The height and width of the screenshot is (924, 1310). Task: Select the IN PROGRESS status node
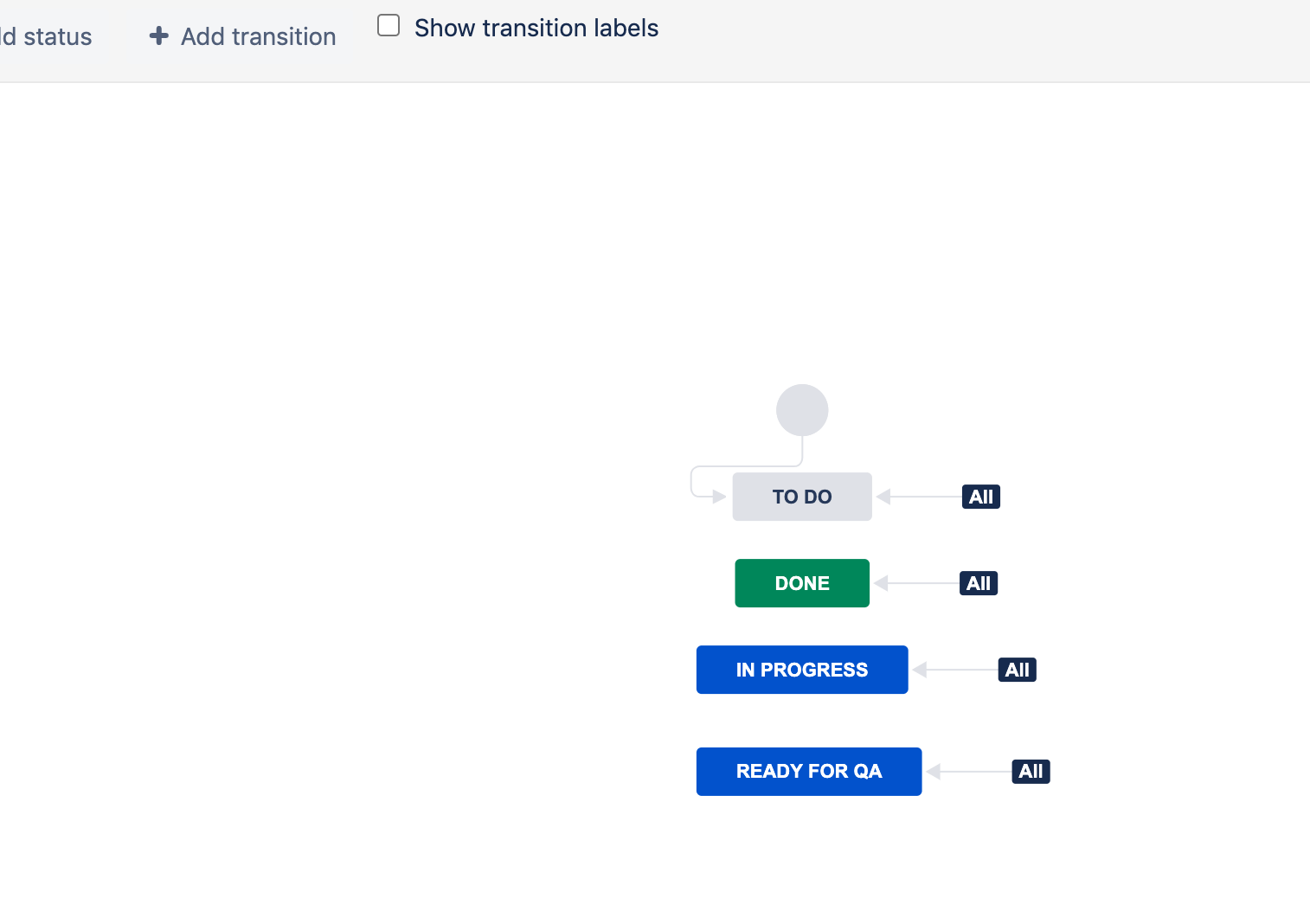[x=802, y=670]
